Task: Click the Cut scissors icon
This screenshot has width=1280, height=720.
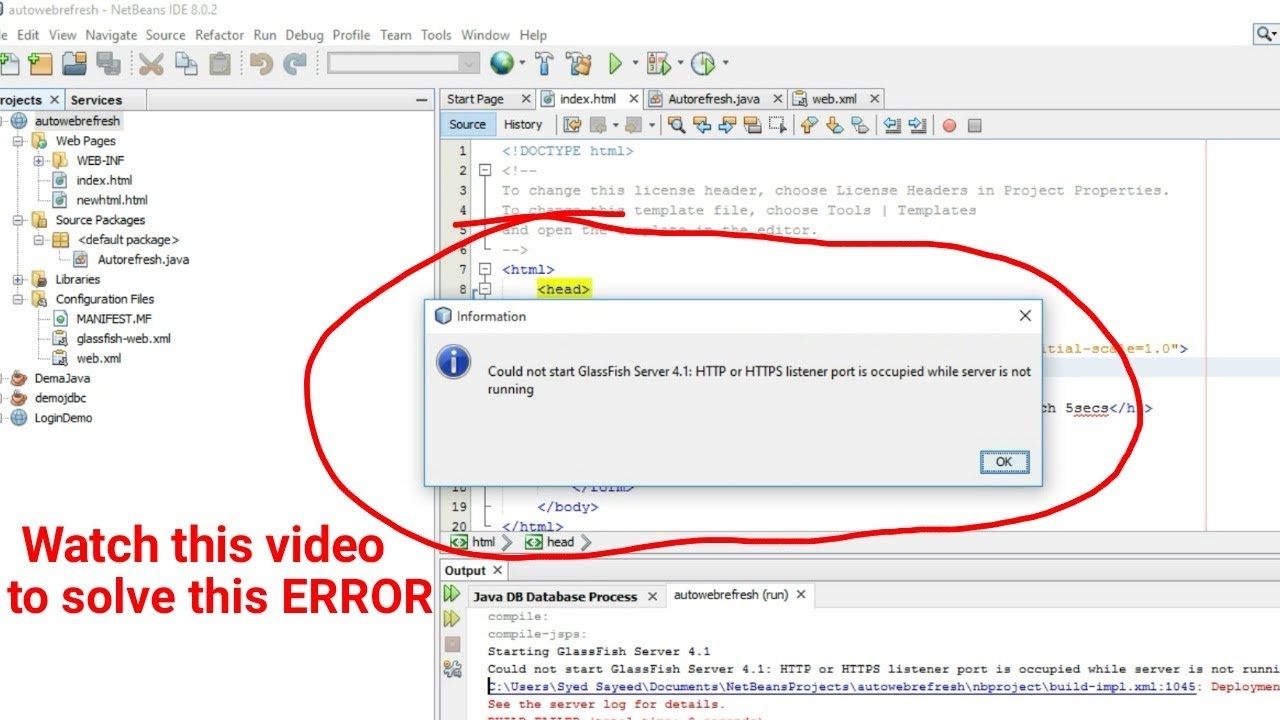Action: coord(151,64)
